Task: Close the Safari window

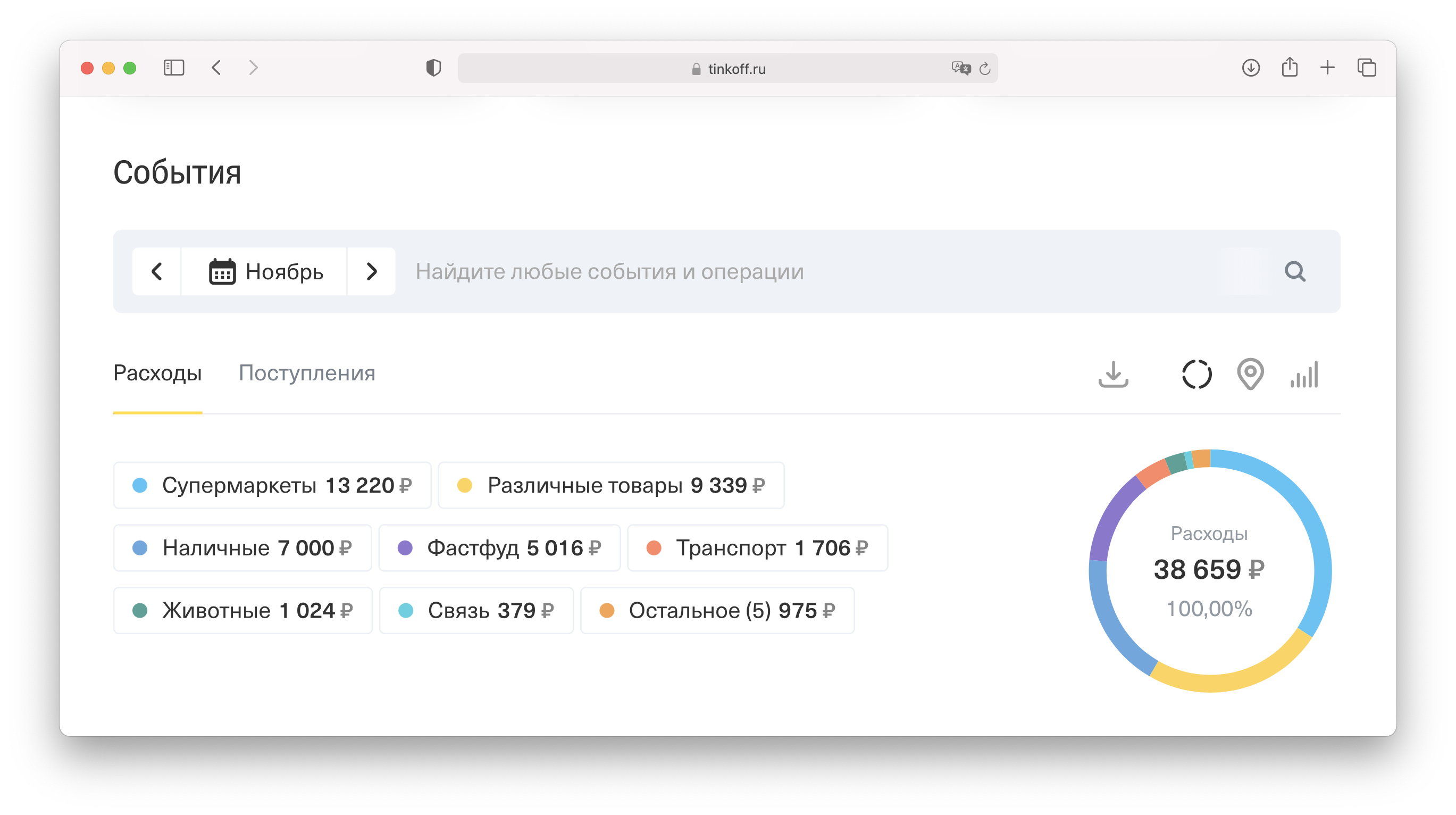Action: [87, 68]
